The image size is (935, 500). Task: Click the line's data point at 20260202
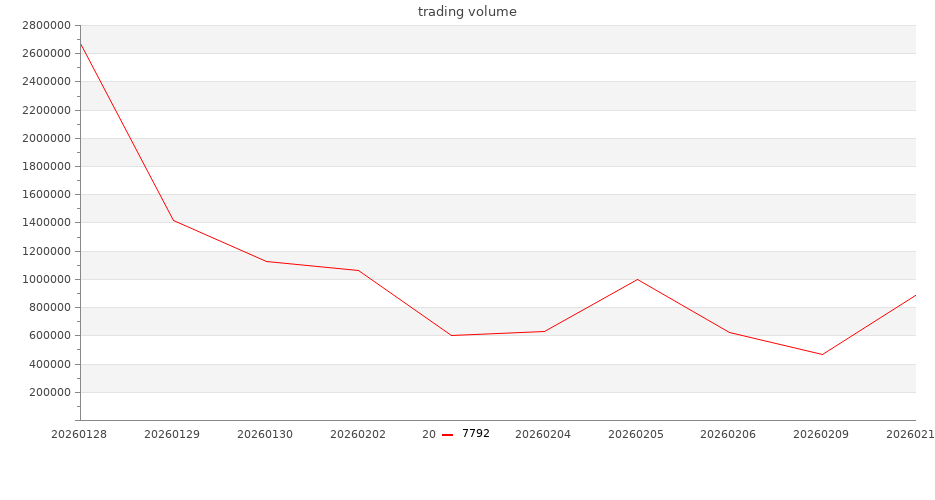[x=358, y=270]
